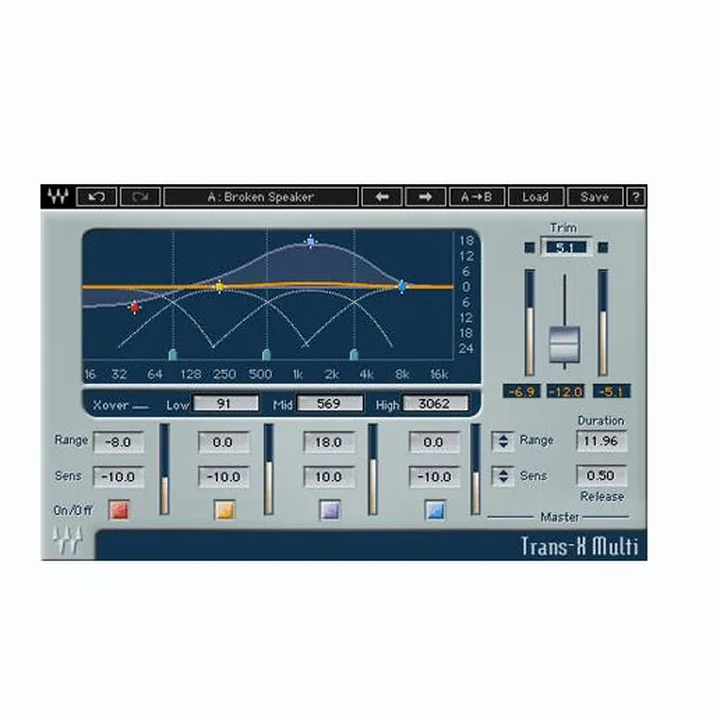The image size is (720, 720).
Task: Open the 'A: Broken Speaker' preset display
Action: click(x=260, y=197)
